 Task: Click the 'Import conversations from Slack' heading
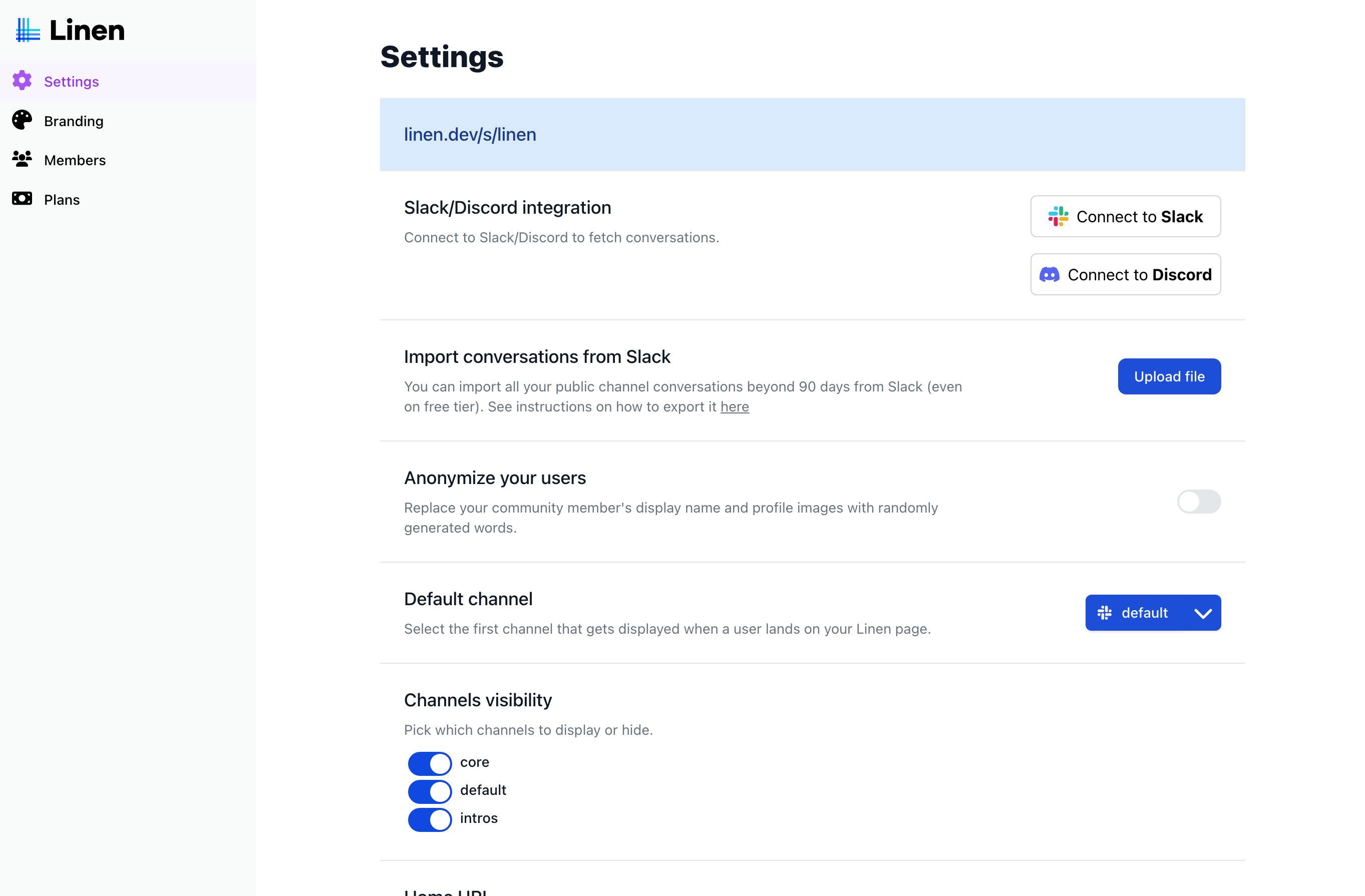tap(537, 356)
